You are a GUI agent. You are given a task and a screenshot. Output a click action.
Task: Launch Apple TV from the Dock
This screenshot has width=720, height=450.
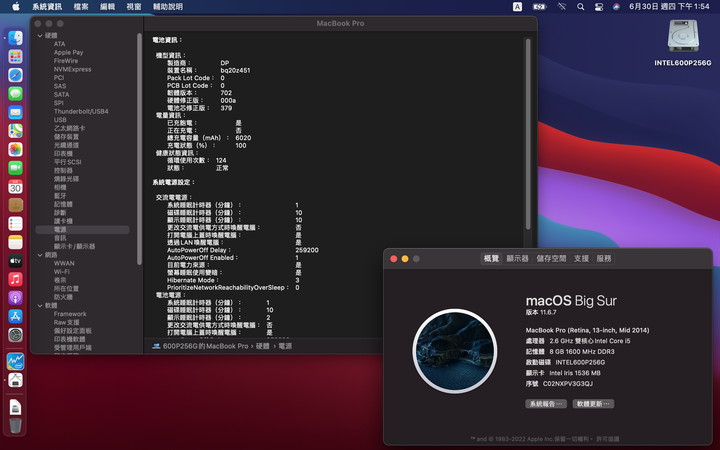(15, 261)
